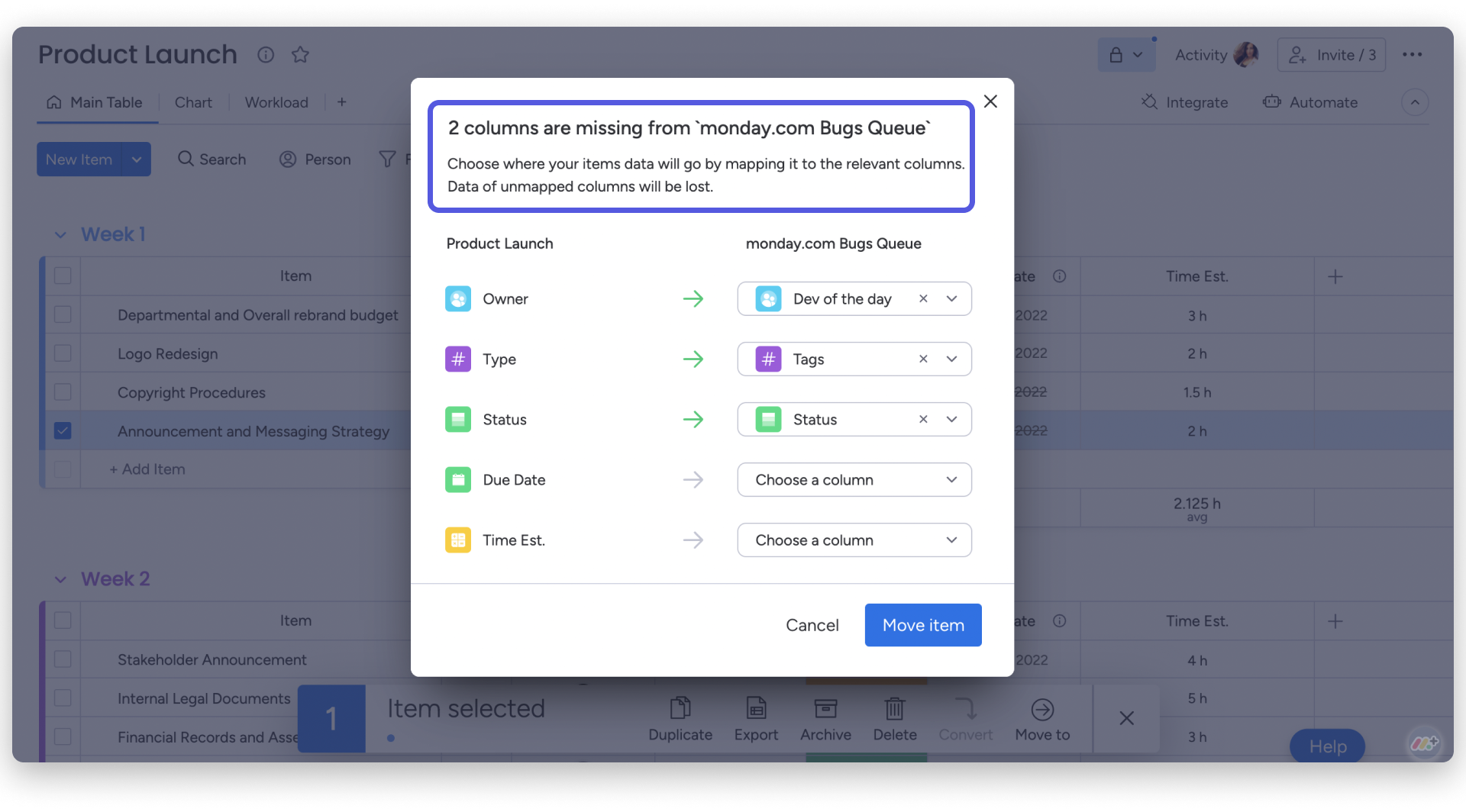Click the Type tags column icon
Viewport: 1466px width, 812px height.
tap(458, 359)
